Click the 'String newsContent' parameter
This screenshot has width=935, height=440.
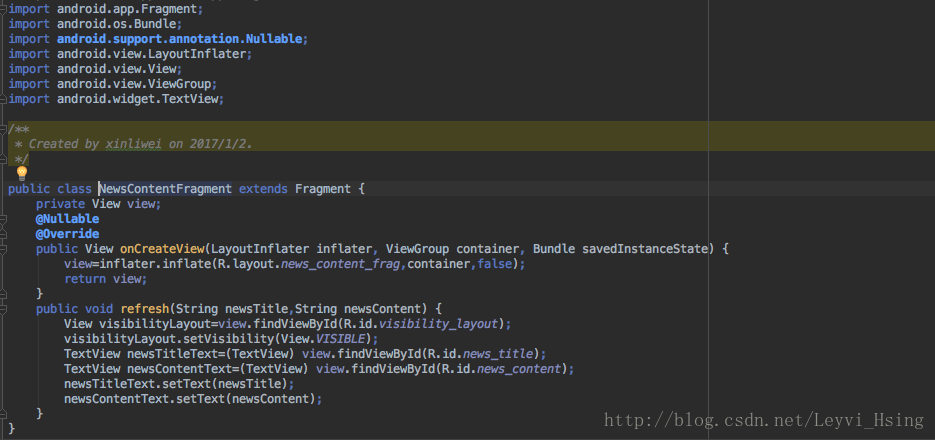[358, 309]
